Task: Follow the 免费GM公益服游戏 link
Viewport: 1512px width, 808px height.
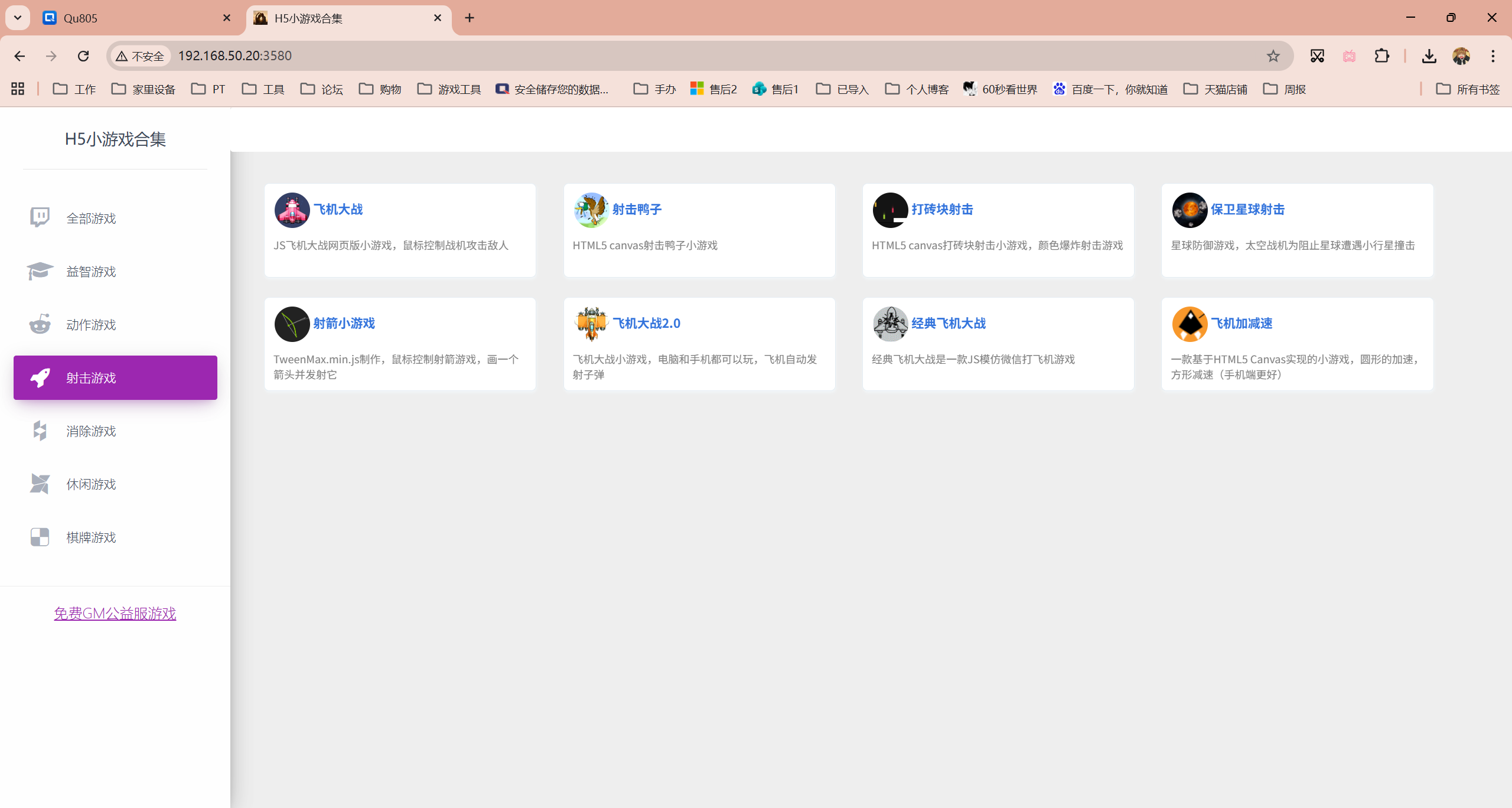Action: (115, 613)
